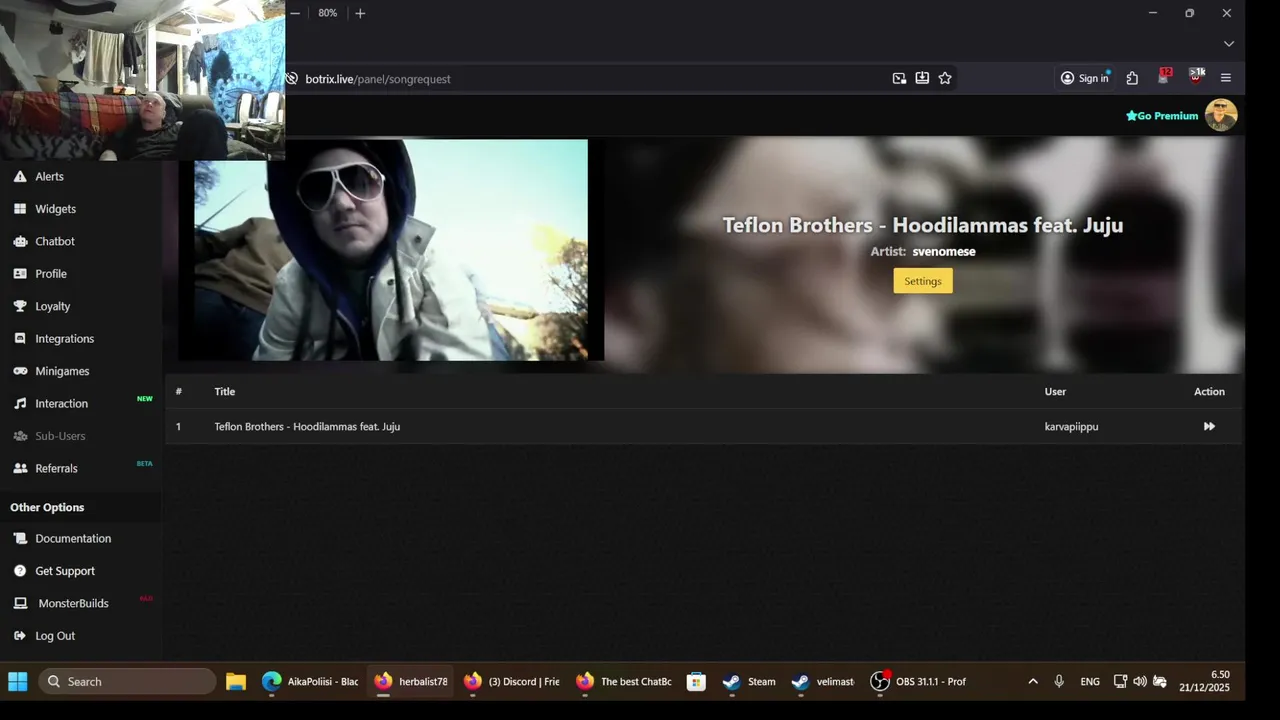The height and width of the screenshot is (720, 1280).
Task: Switch to the Discord Firefox window
Action: [x=512, y=682]
